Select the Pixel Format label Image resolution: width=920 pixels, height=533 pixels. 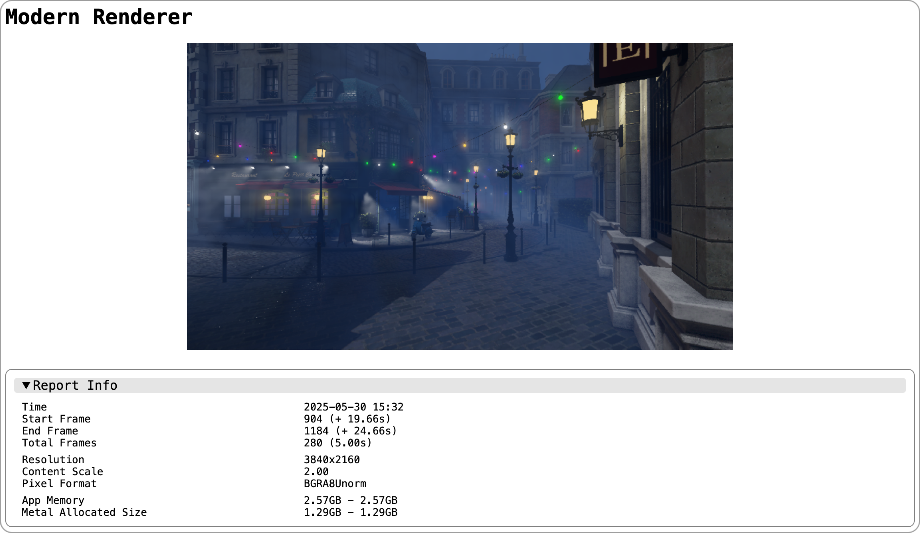59,484
